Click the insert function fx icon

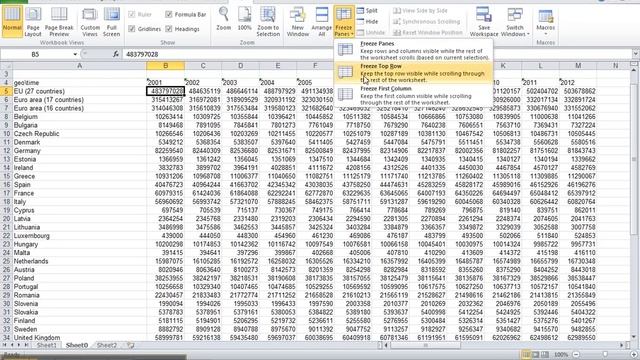(116, 54)
